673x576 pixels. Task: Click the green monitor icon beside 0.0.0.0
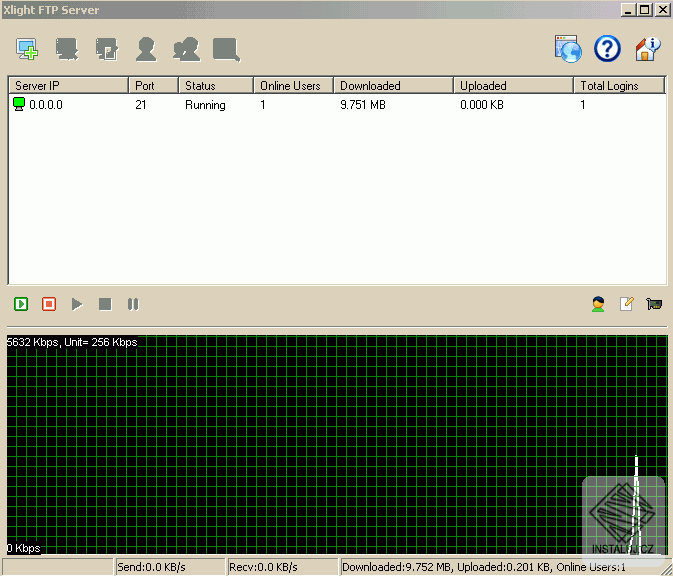point(19,104)
